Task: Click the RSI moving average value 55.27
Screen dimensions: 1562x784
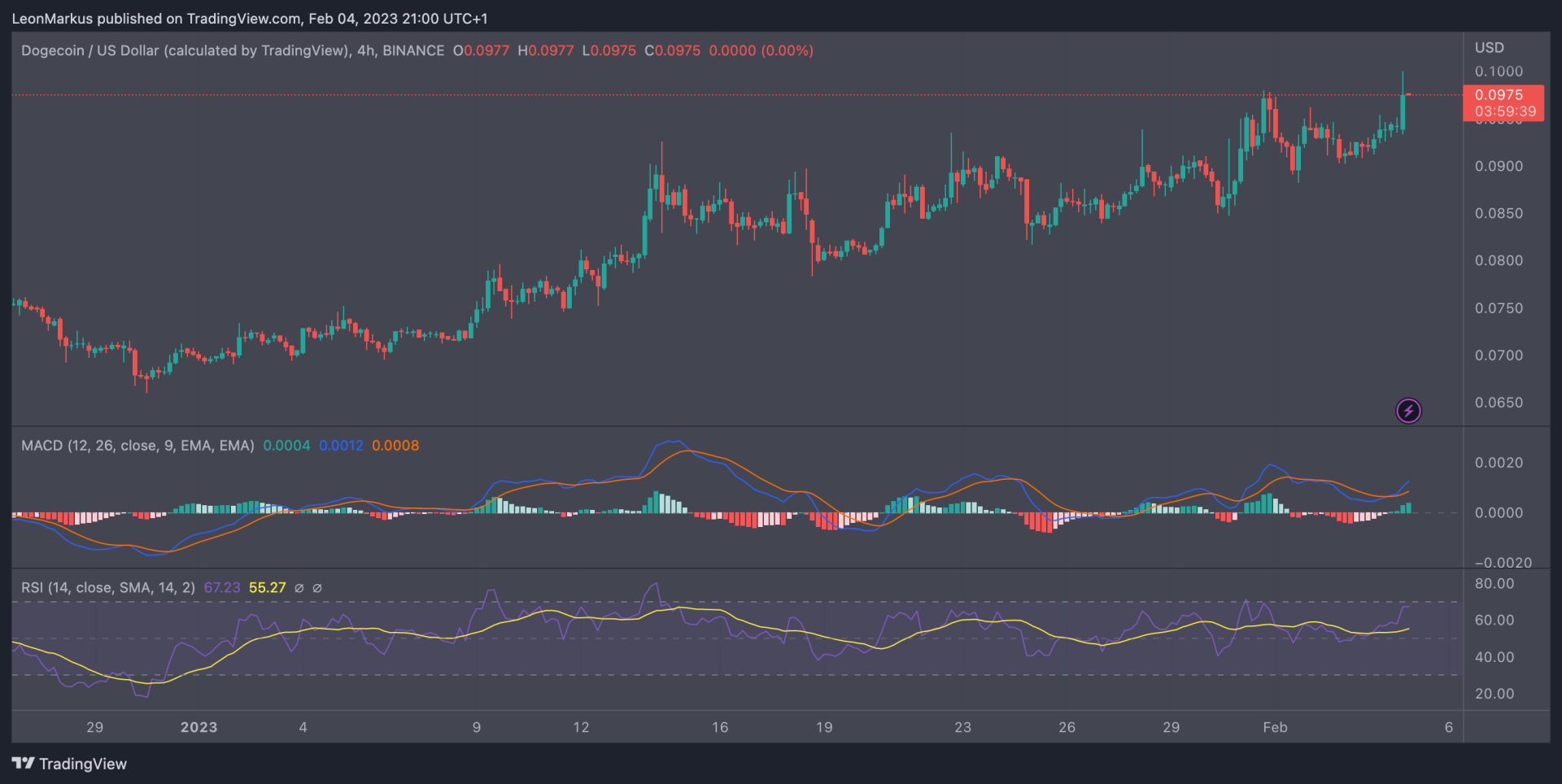Action: 268,588
